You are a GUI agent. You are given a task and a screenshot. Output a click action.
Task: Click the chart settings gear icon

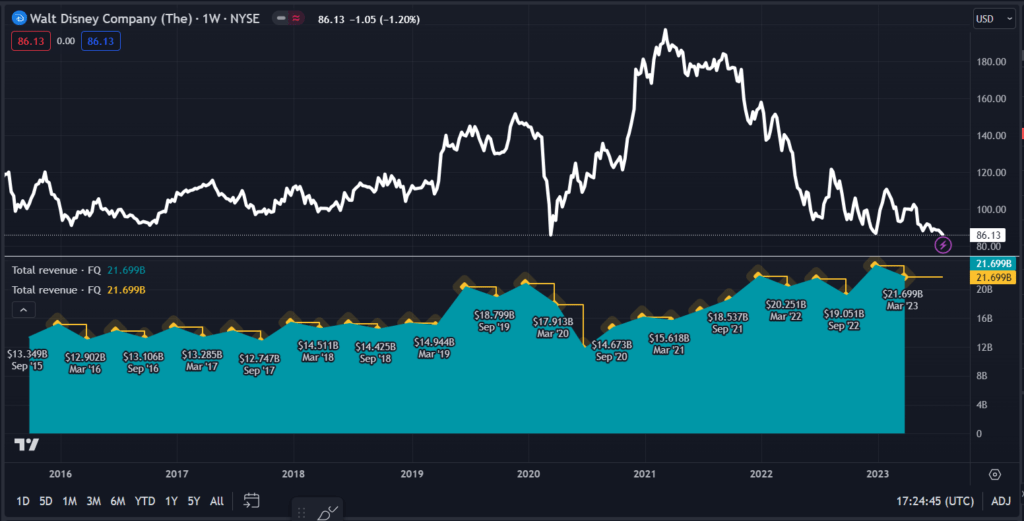click(995, 475)
